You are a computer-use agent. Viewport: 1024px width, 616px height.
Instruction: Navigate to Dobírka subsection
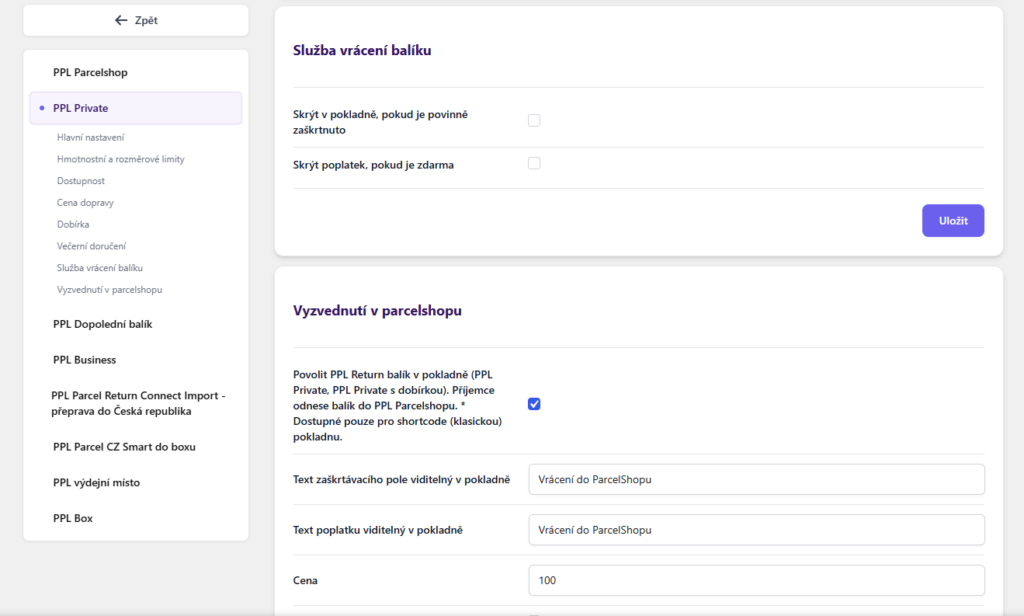[x=73, y=224]
